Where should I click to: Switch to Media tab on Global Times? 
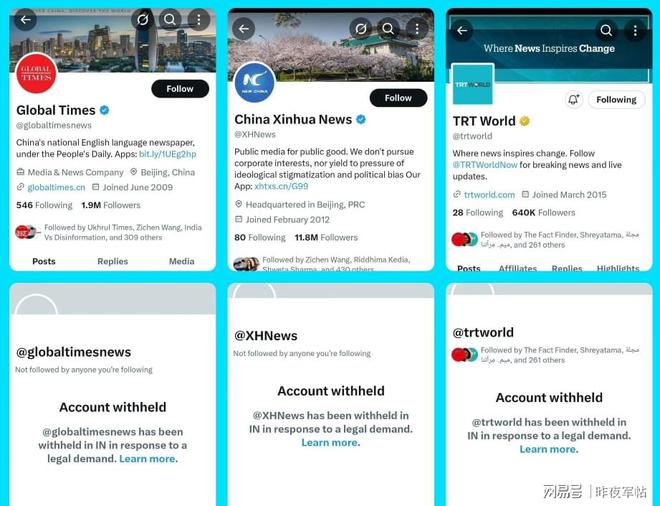[x=181, y=261]
